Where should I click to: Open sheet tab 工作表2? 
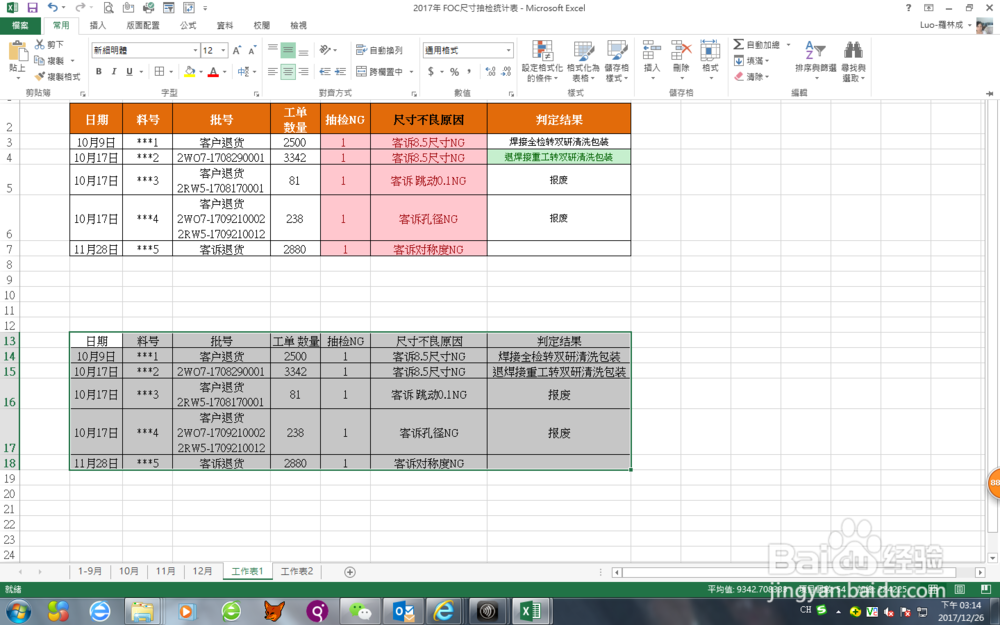pos(297,571)
